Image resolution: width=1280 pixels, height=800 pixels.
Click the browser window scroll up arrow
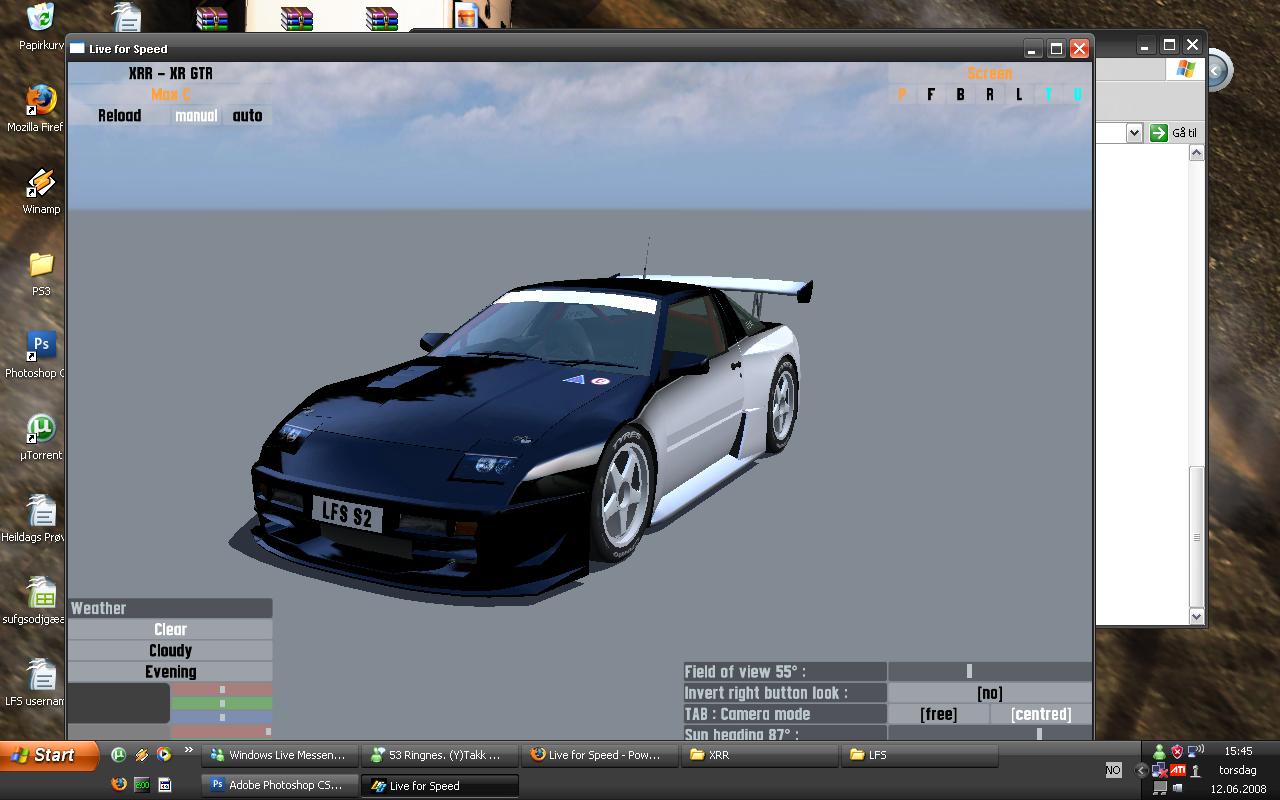click(1196, 153)
